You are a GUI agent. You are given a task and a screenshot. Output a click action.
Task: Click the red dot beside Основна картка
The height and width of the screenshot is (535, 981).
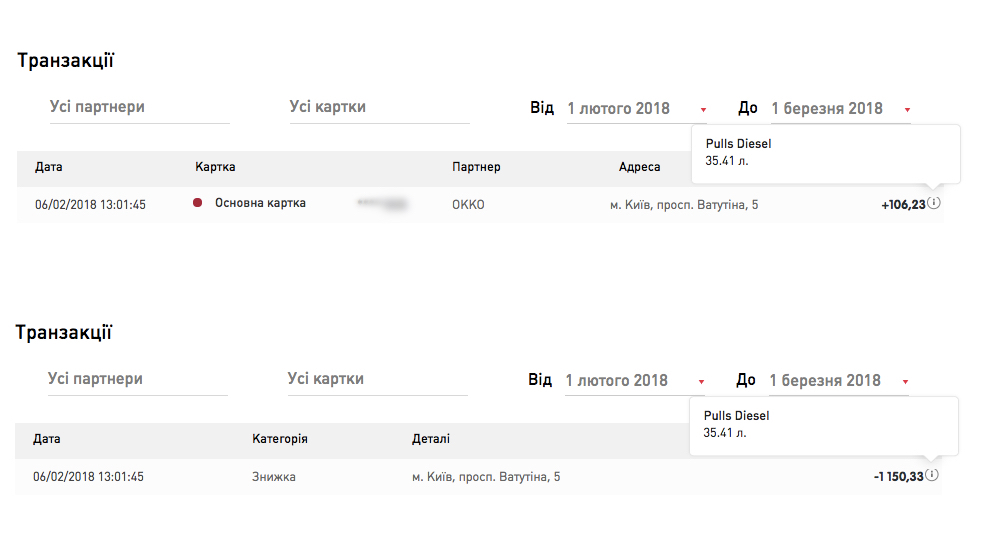[x=198, y=203]
